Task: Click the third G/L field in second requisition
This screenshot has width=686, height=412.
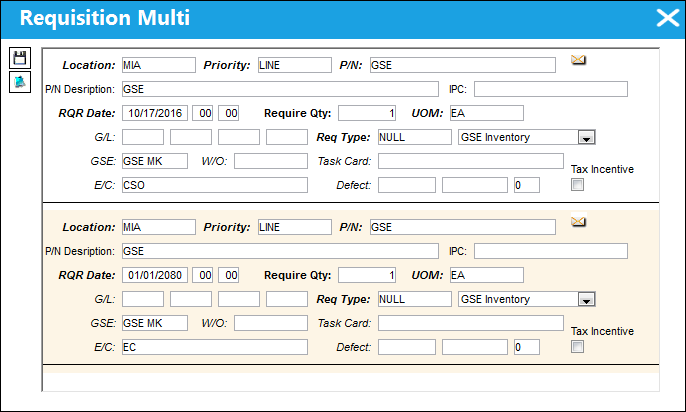Action: point(239,300)
